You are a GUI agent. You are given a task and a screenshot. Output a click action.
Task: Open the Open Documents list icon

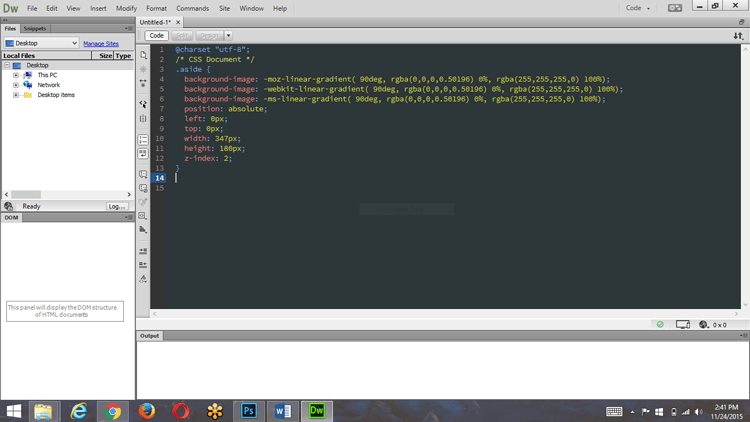(143, 55)
